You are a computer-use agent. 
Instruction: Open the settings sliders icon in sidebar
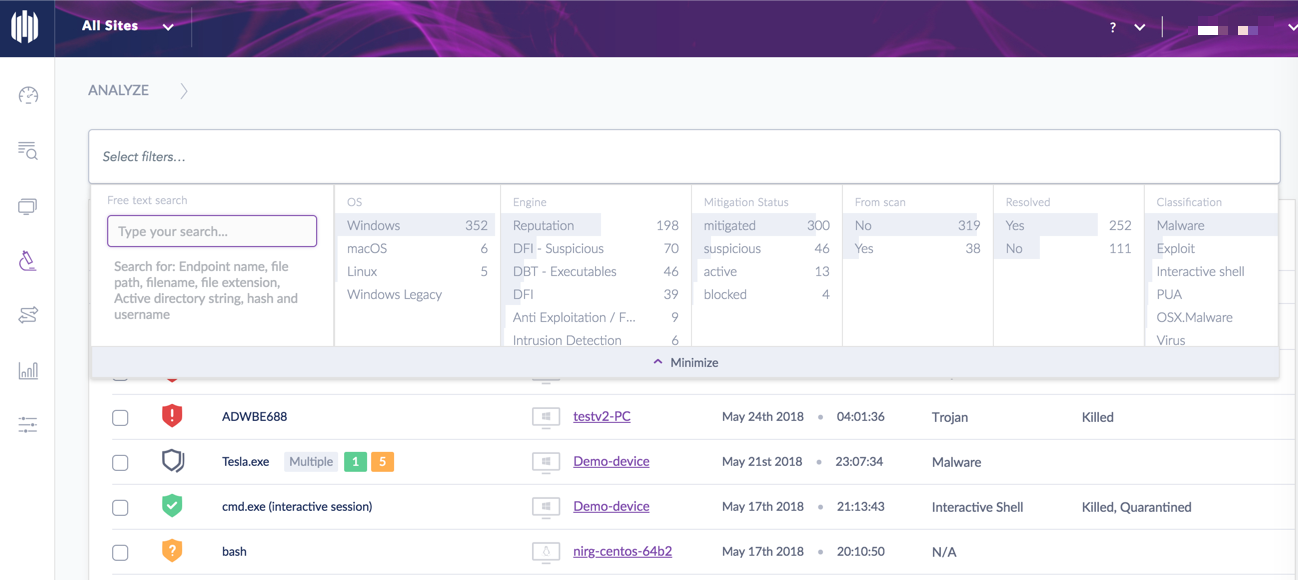click(x=28, y=425)
